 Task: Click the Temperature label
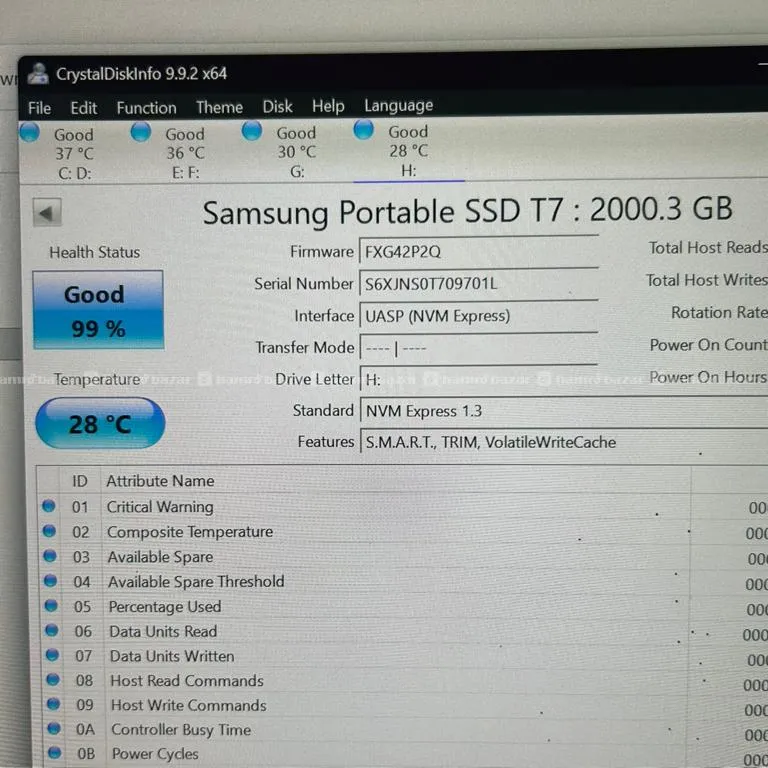coord(97,380)
